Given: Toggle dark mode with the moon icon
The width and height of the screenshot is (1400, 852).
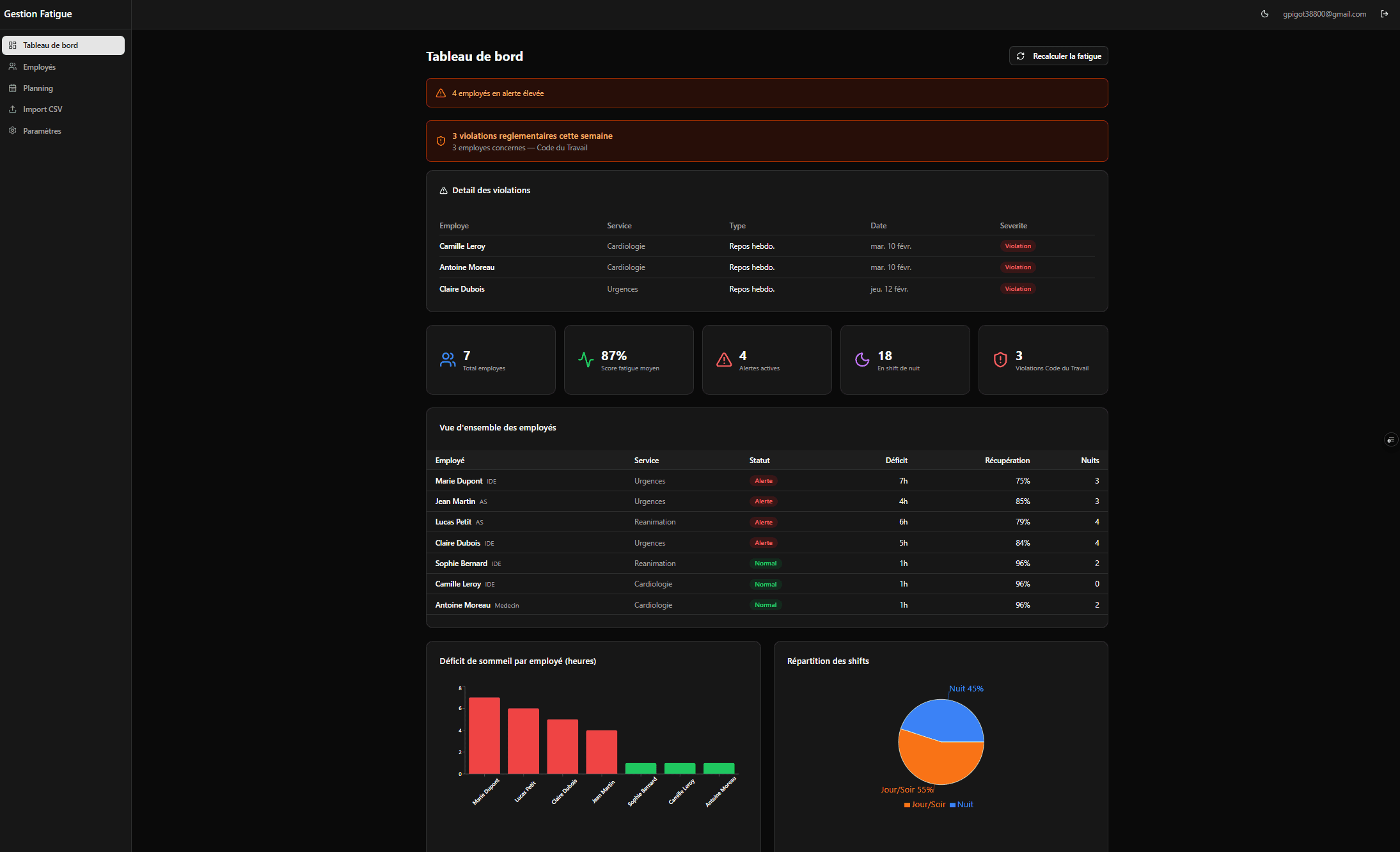Looking at the screenshot, I should click(1264, 13).
